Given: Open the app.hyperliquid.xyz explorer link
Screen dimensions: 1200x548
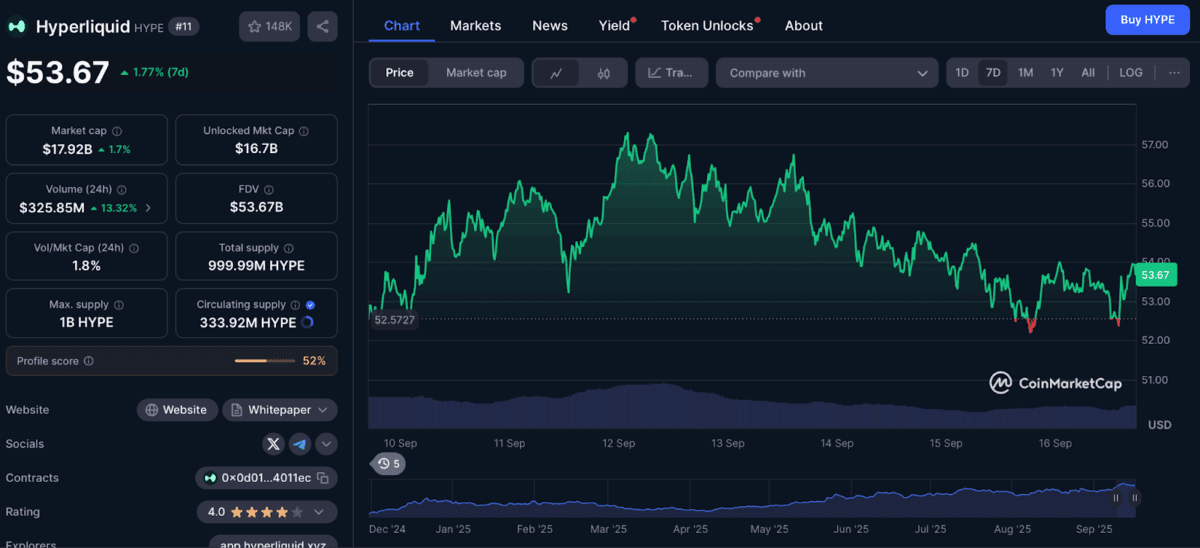Looking at the screenshot, I should (273, 542).
